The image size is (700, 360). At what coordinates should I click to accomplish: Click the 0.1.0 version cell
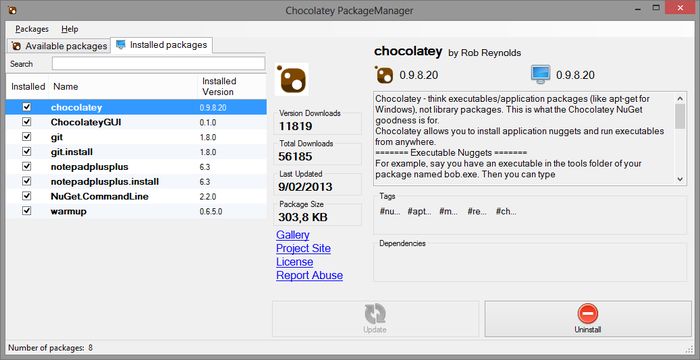click(208, 122)
